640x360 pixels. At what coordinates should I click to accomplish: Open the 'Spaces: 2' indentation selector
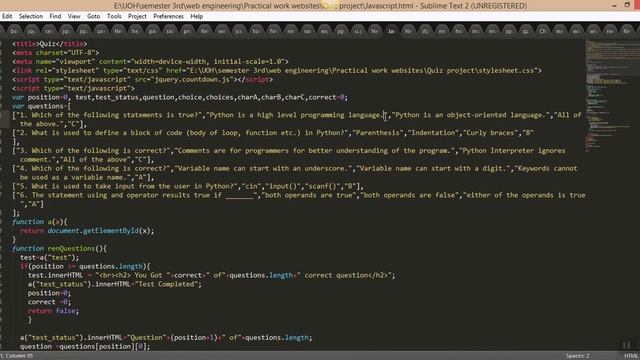click(578, 356)
